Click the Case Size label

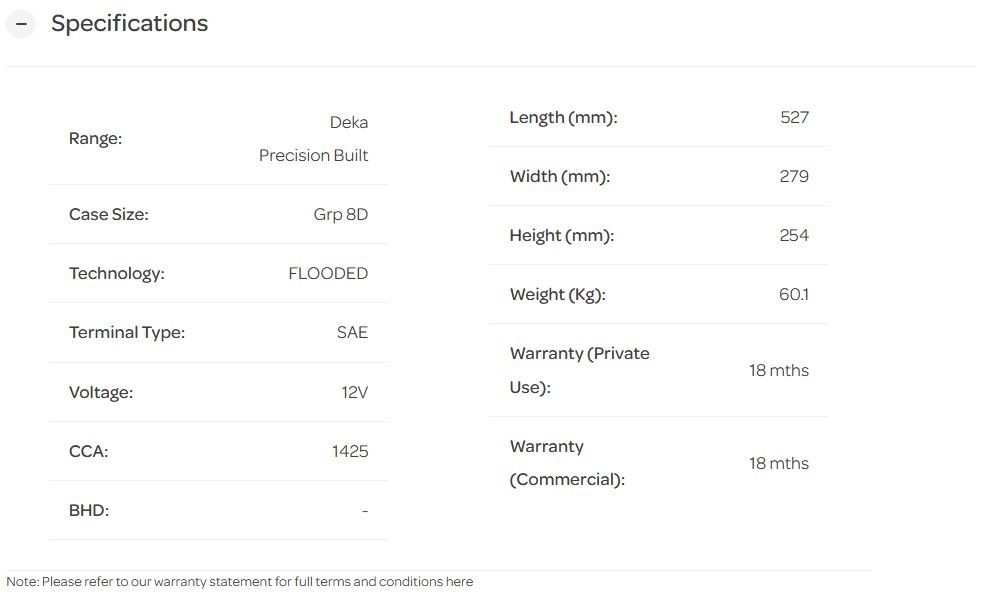[x=108, y=214]
